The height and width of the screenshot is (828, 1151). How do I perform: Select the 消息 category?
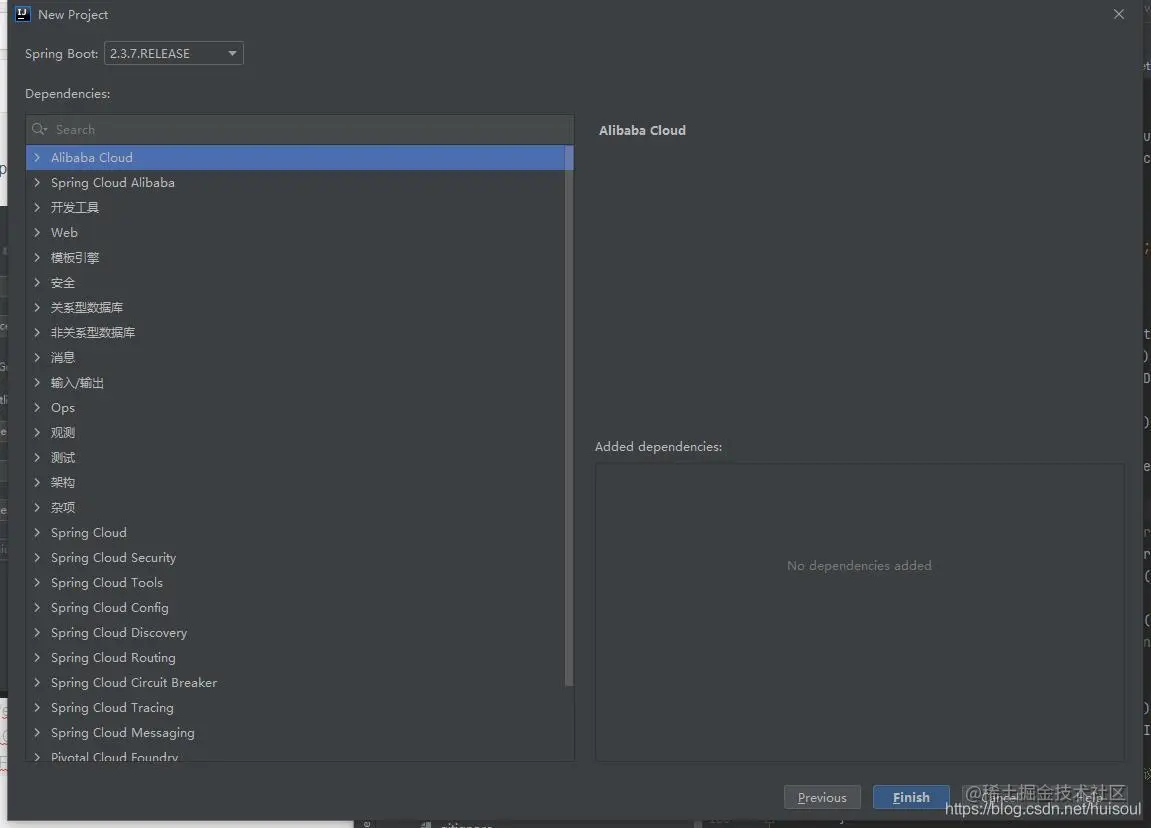click(x=295, y=357)
